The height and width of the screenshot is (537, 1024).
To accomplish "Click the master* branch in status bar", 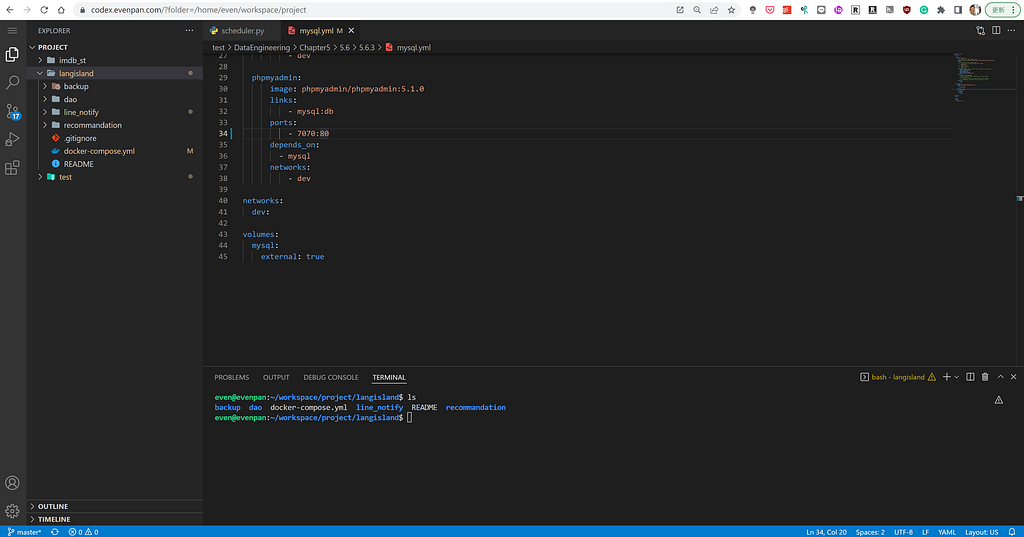I will pyautogui.click(x=24, y=532).
